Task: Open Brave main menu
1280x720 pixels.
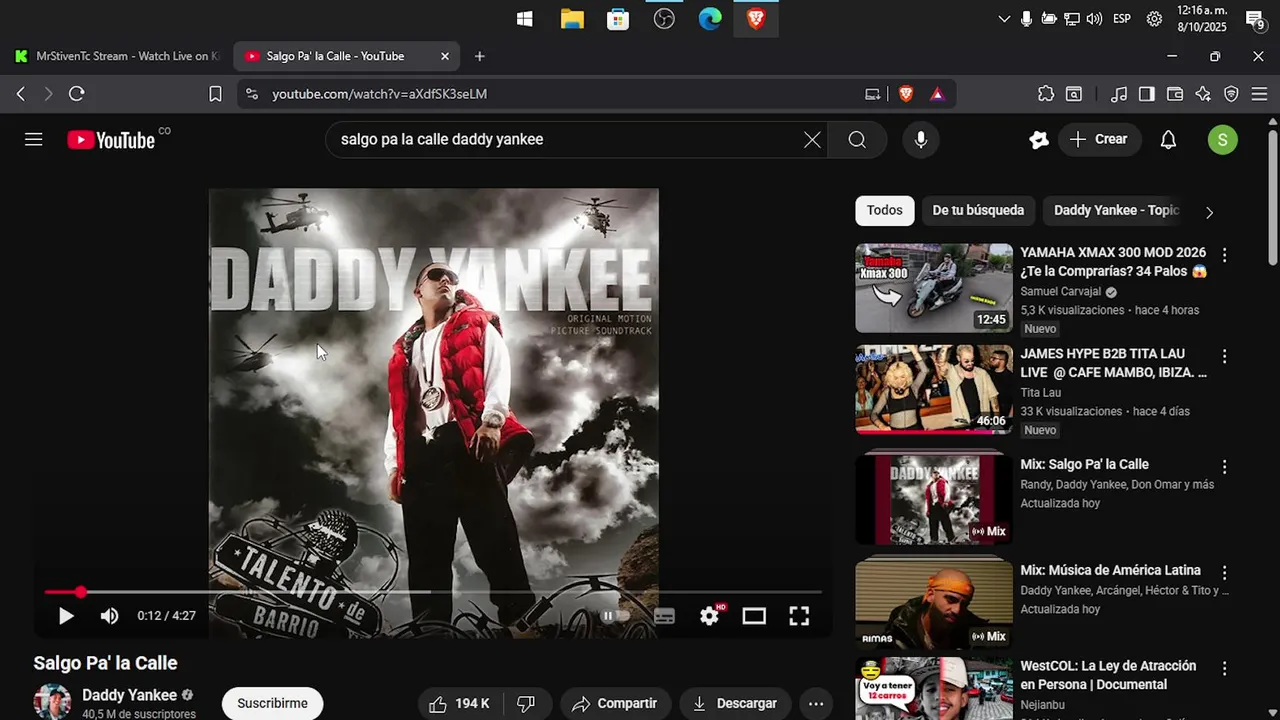Action: point(1259,94)
